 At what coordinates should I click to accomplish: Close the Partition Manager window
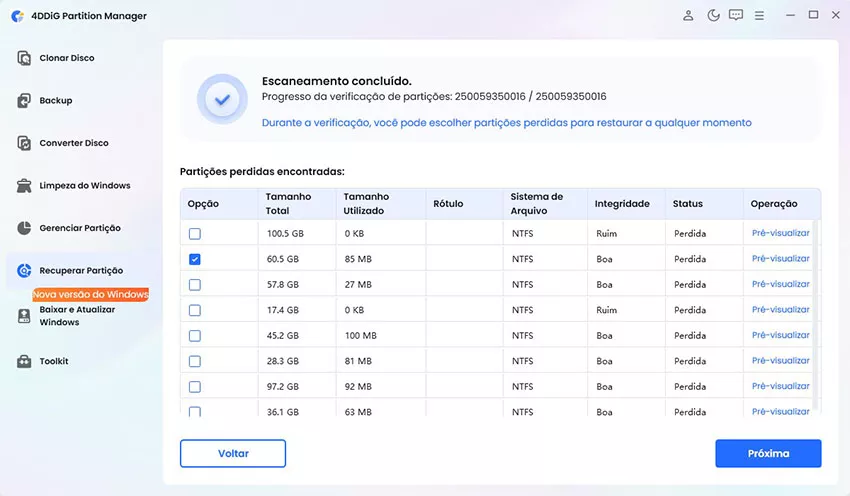[x=836, y=15]
